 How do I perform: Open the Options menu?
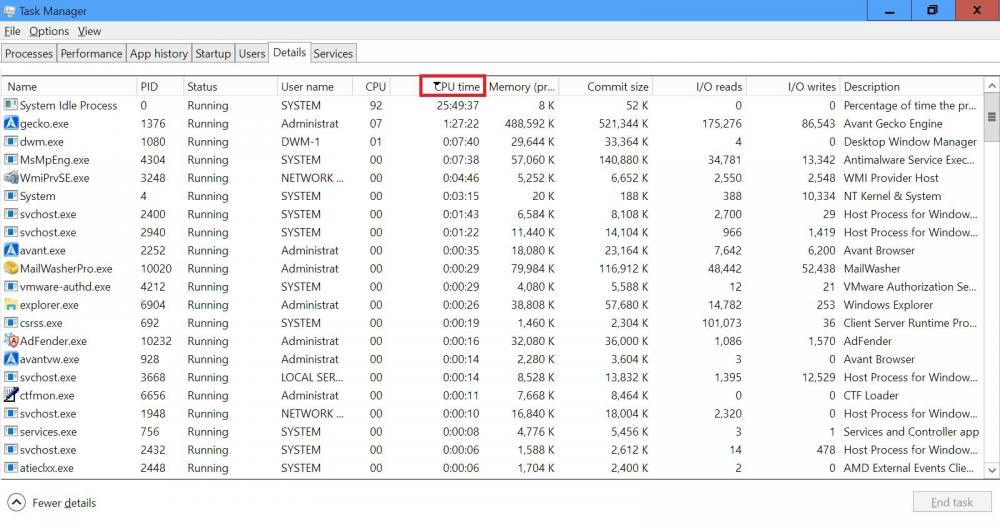tap(49, 31)
